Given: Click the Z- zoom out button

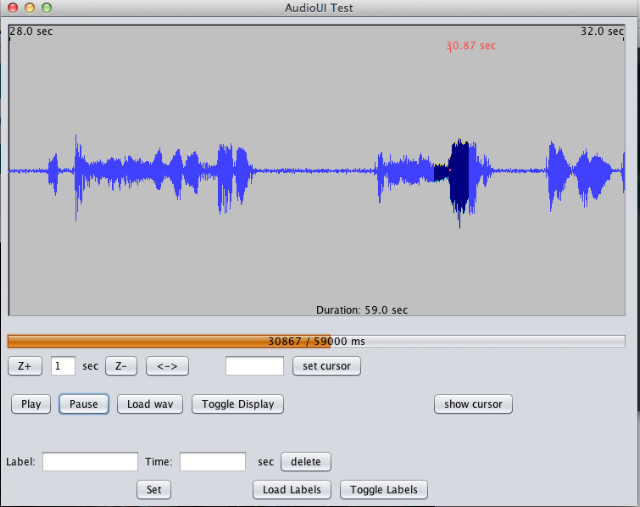Looking at the screenshot, I should [121, 366].
